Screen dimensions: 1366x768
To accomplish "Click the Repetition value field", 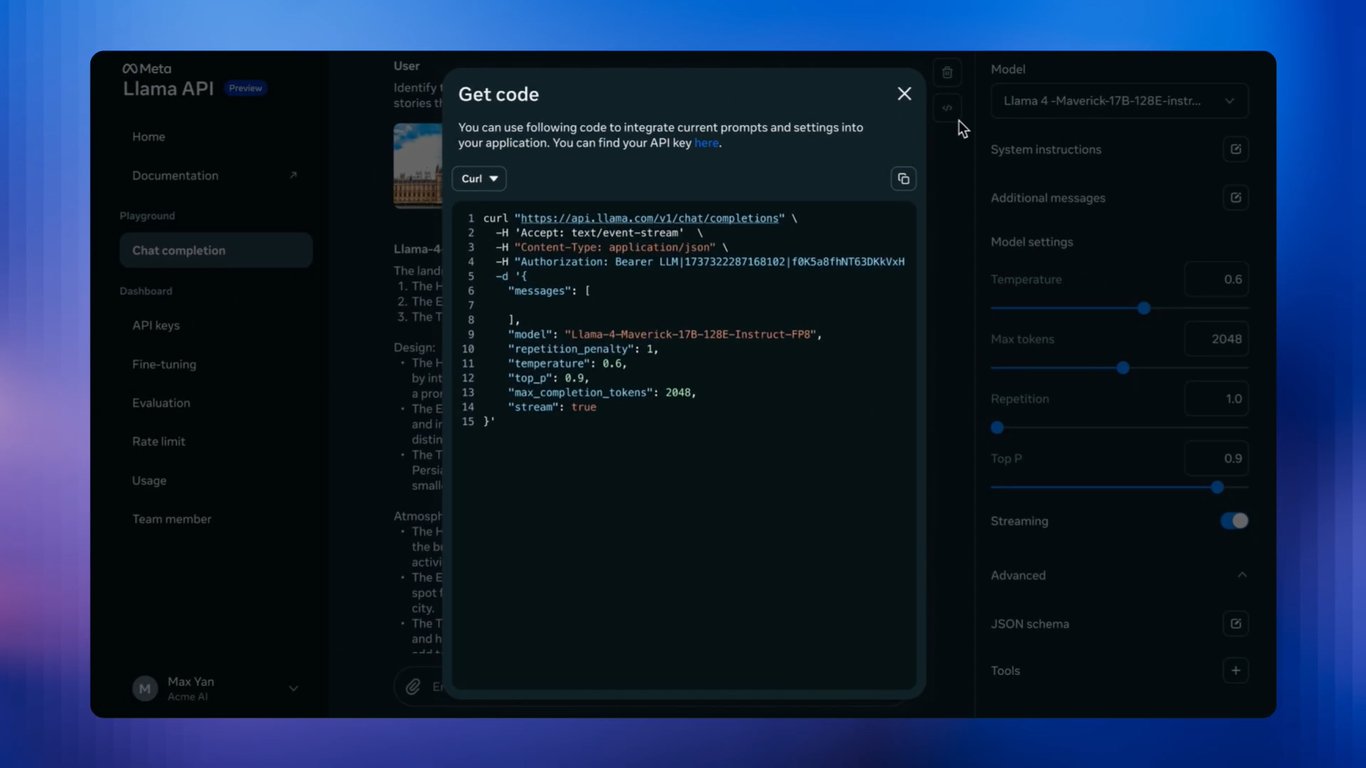I will click(1216, 399).
